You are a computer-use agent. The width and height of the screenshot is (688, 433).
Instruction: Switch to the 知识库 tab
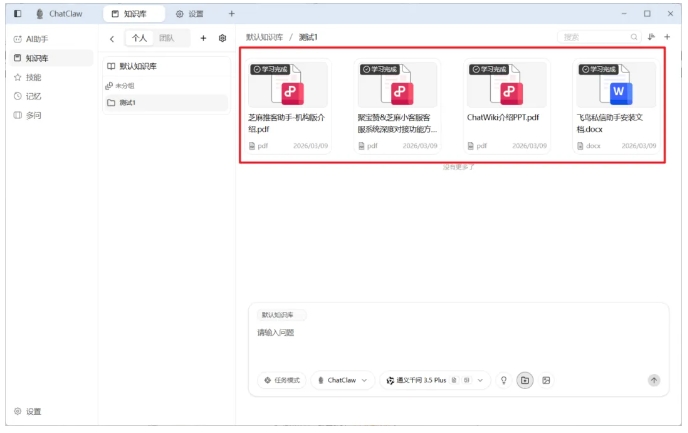(x=134, y=14)
